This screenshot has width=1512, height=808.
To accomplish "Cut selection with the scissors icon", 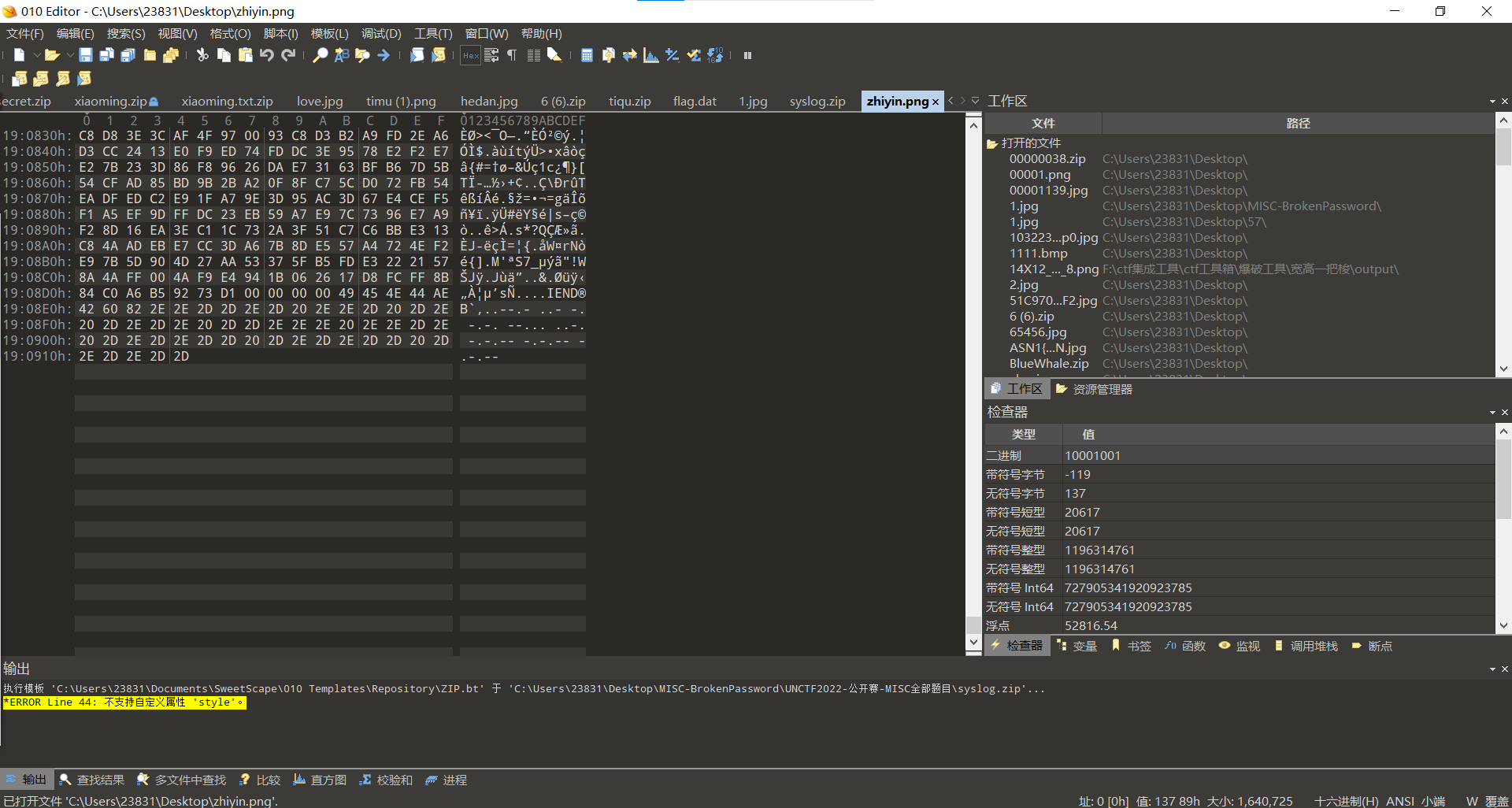I will pyautogui.click(x=202, y=55).
